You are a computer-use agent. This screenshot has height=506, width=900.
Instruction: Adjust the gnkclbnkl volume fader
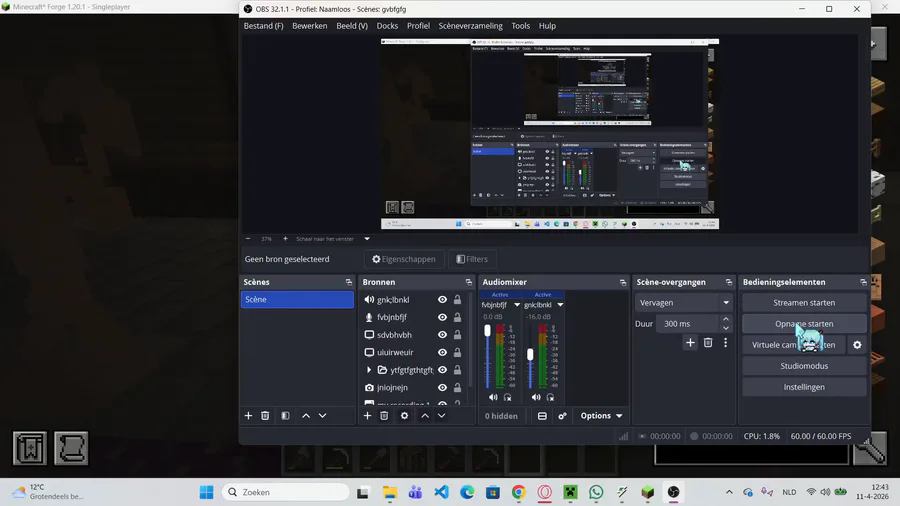coord(530,355)
